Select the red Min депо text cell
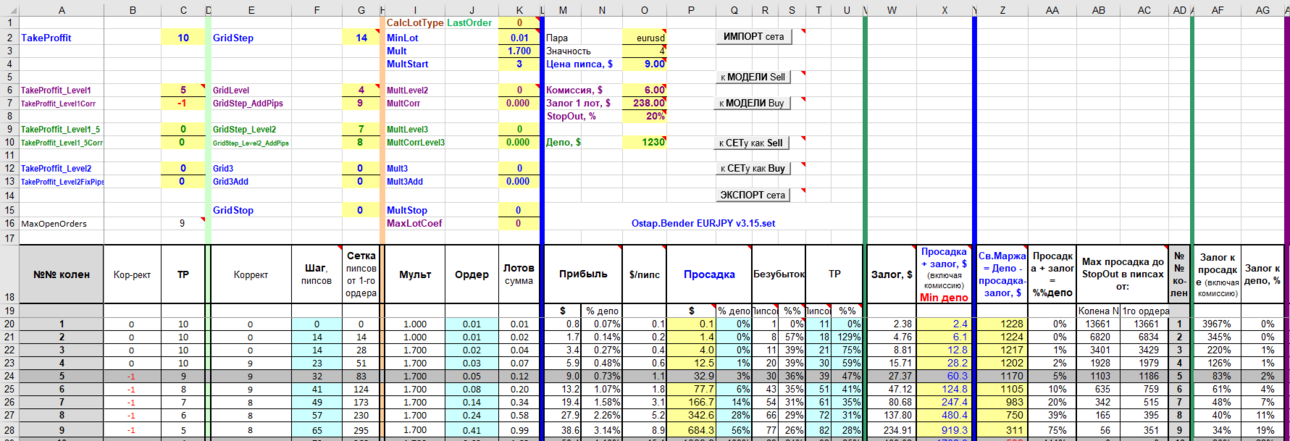This screenshot has height=441, width=1290. pos(944,297)
